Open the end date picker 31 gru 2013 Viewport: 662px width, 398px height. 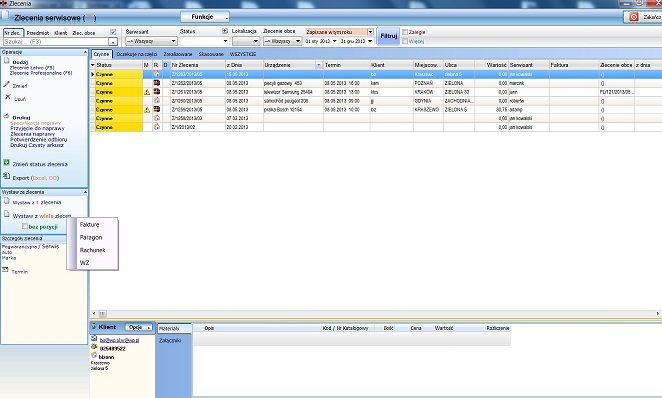click(370, 41)
